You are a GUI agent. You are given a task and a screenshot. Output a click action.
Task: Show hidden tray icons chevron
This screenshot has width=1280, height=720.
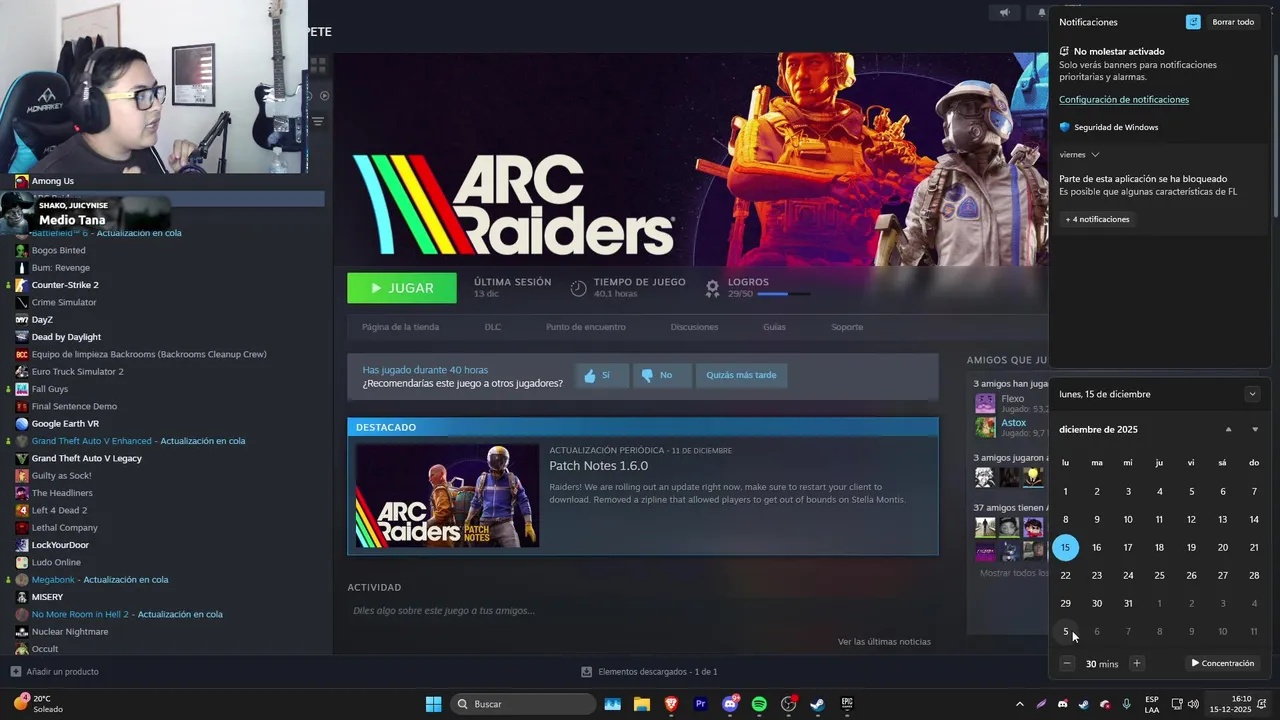pyautogui.click(x=1019, y=704)
